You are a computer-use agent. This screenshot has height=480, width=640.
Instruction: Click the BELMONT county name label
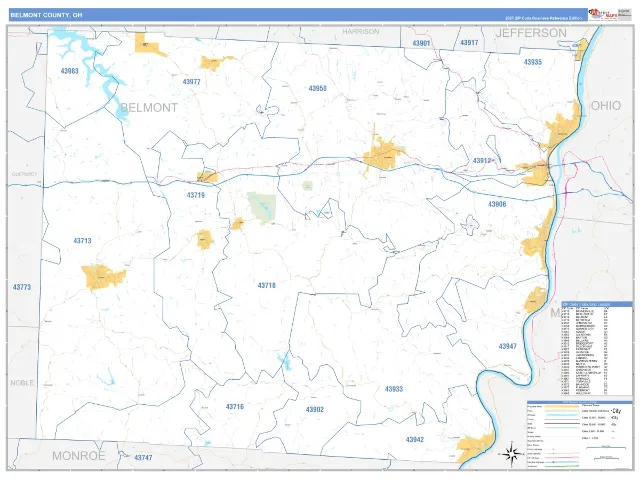point(149,108)
